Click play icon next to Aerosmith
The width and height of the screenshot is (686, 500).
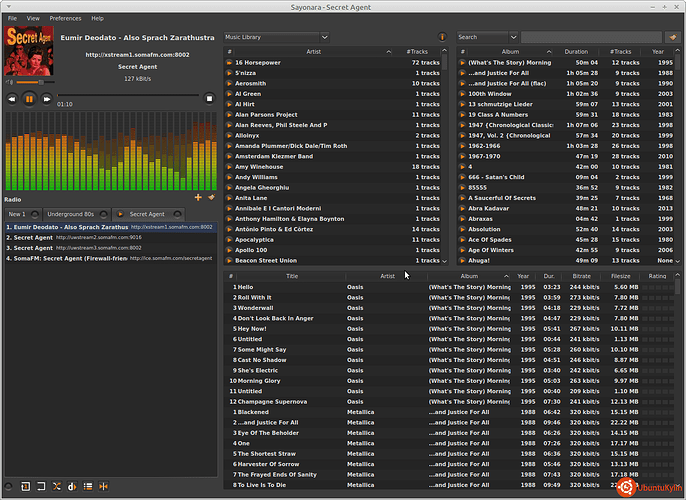click(229, 84)
